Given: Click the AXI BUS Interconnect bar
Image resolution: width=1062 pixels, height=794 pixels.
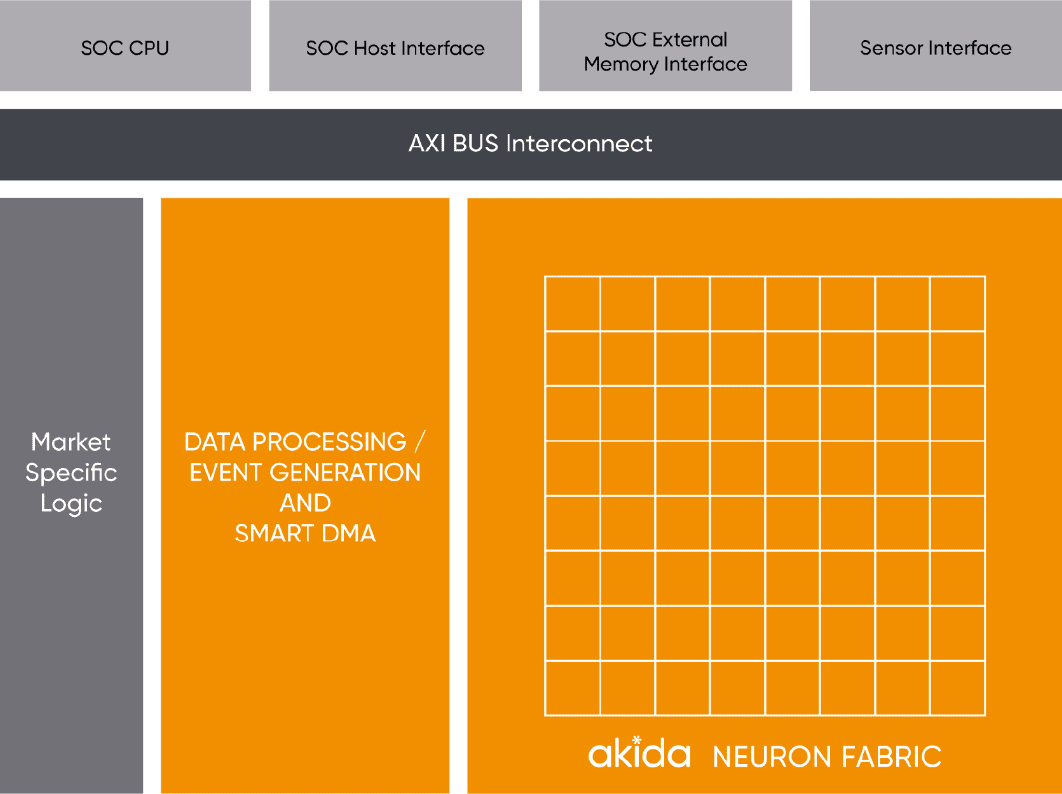Looking at the screenshot, I should (x=531, y=144).
